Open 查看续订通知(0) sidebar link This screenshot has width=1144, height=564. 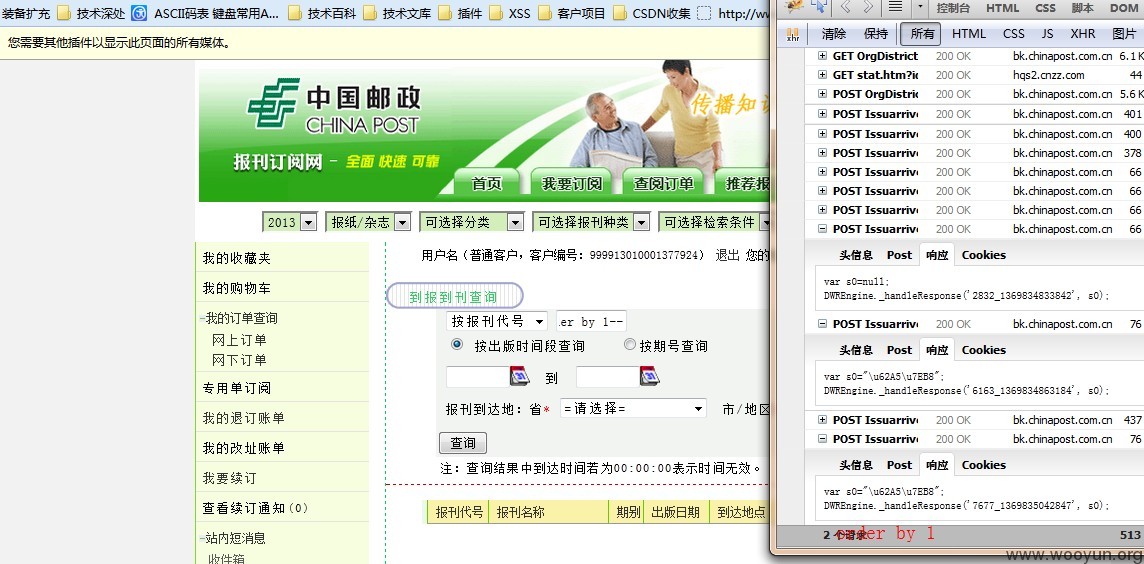pos(256,509)
